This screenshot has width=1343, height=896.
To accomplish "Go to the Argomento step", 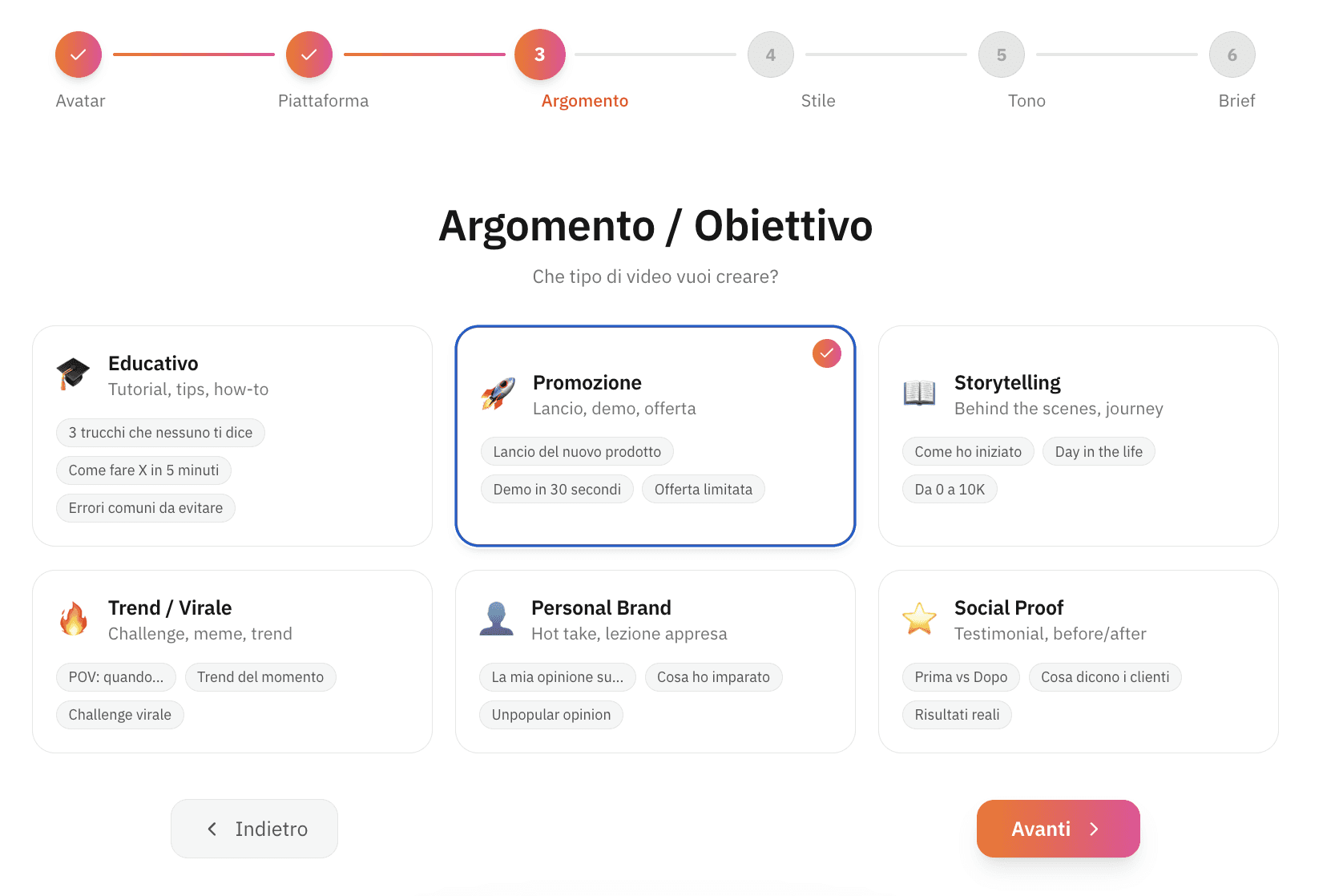I will click(539, 54).
